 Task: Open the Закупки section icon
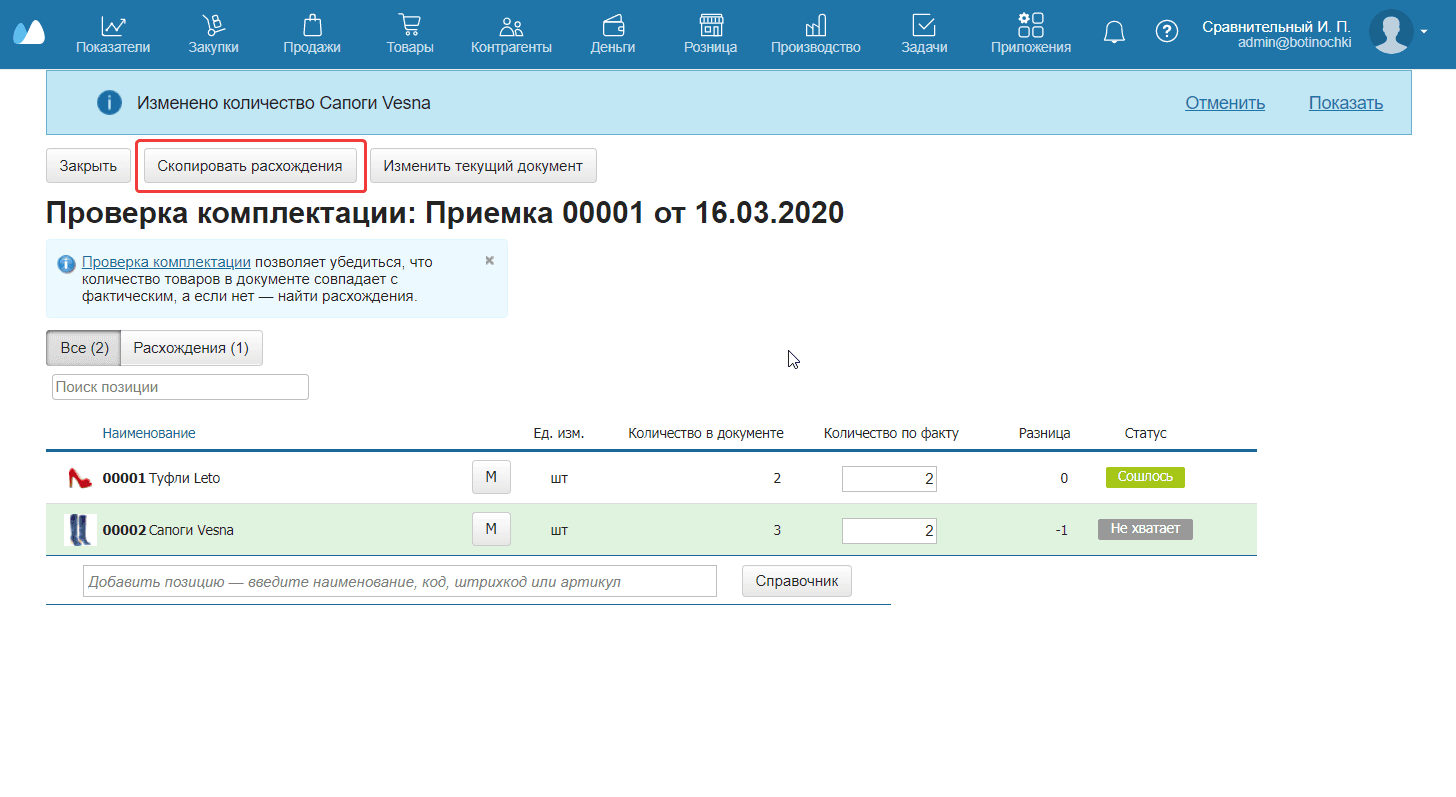pyautogui.click(x=213, y=26)
